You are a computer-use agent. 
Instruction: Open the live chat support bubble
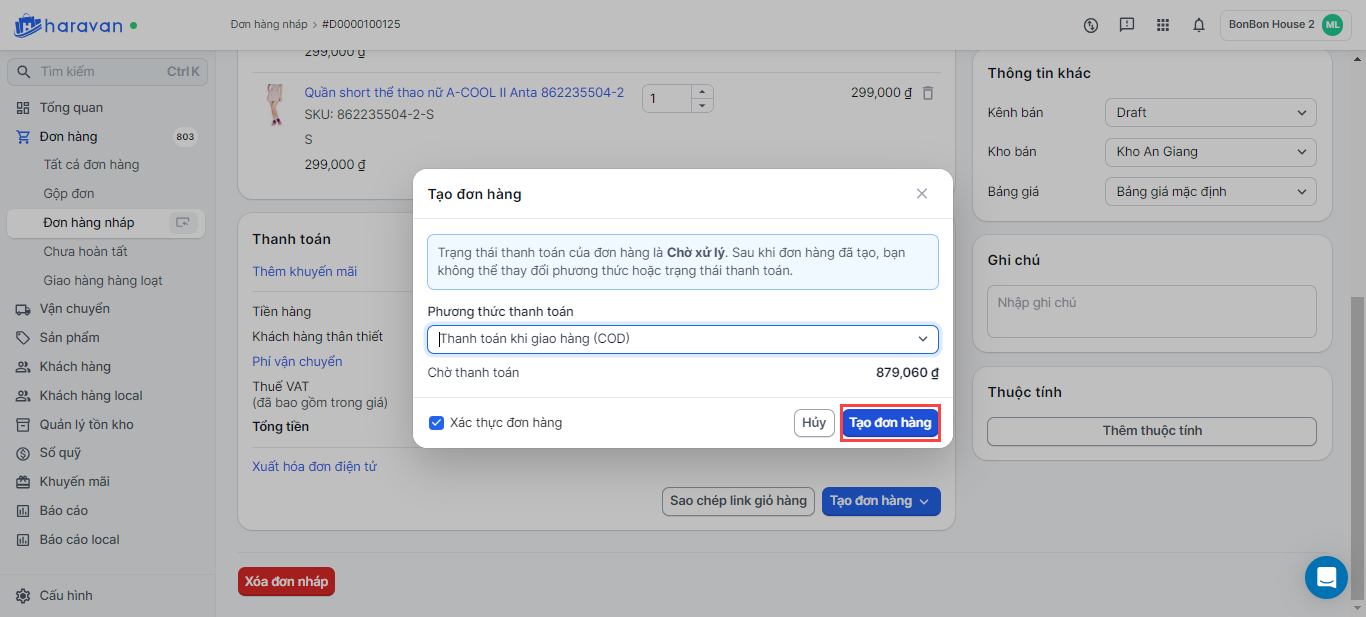tap(1326, 577)
